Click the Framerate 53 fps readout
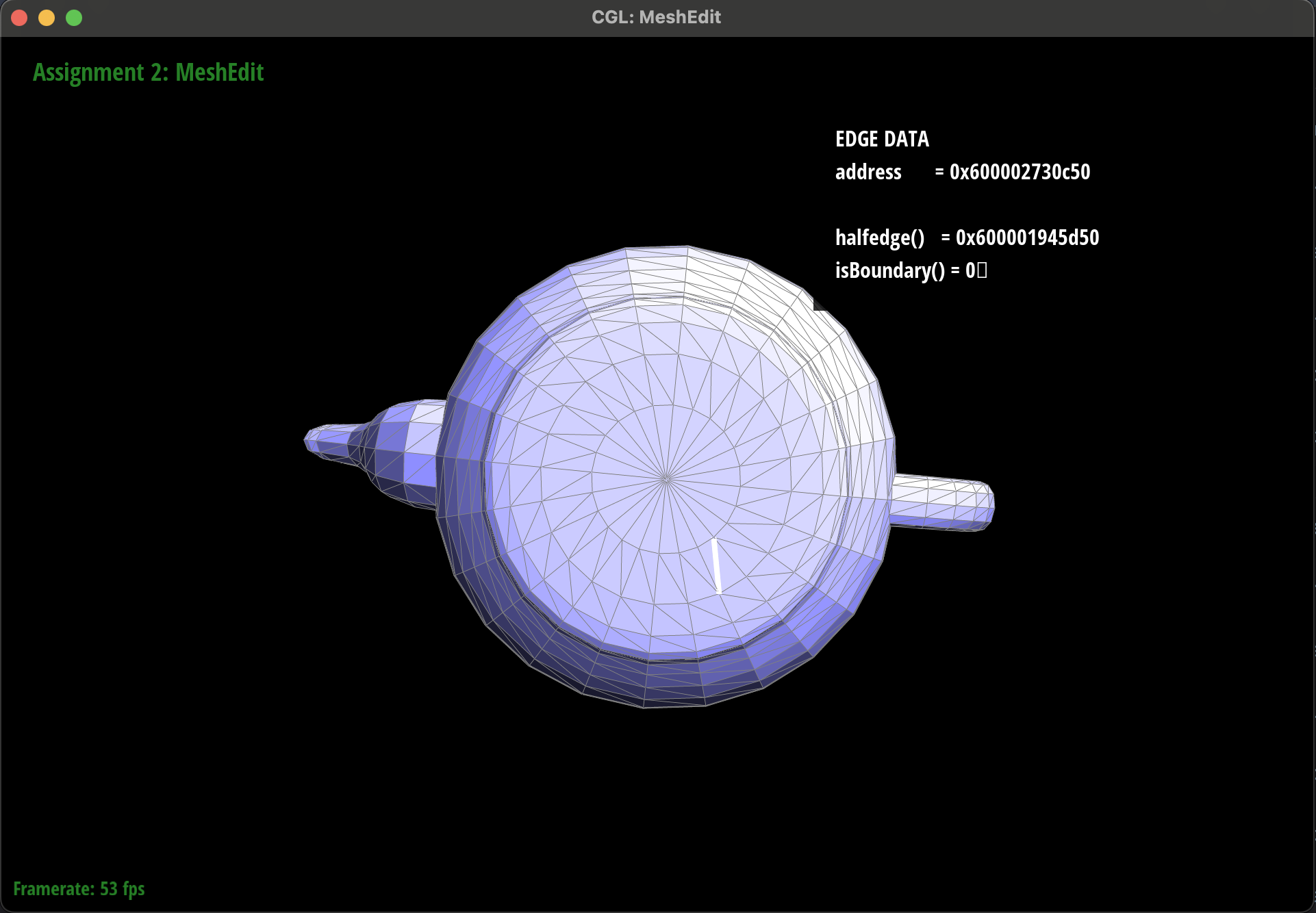The width and height of the screenshot is (1316, 913). coord(79,888)
